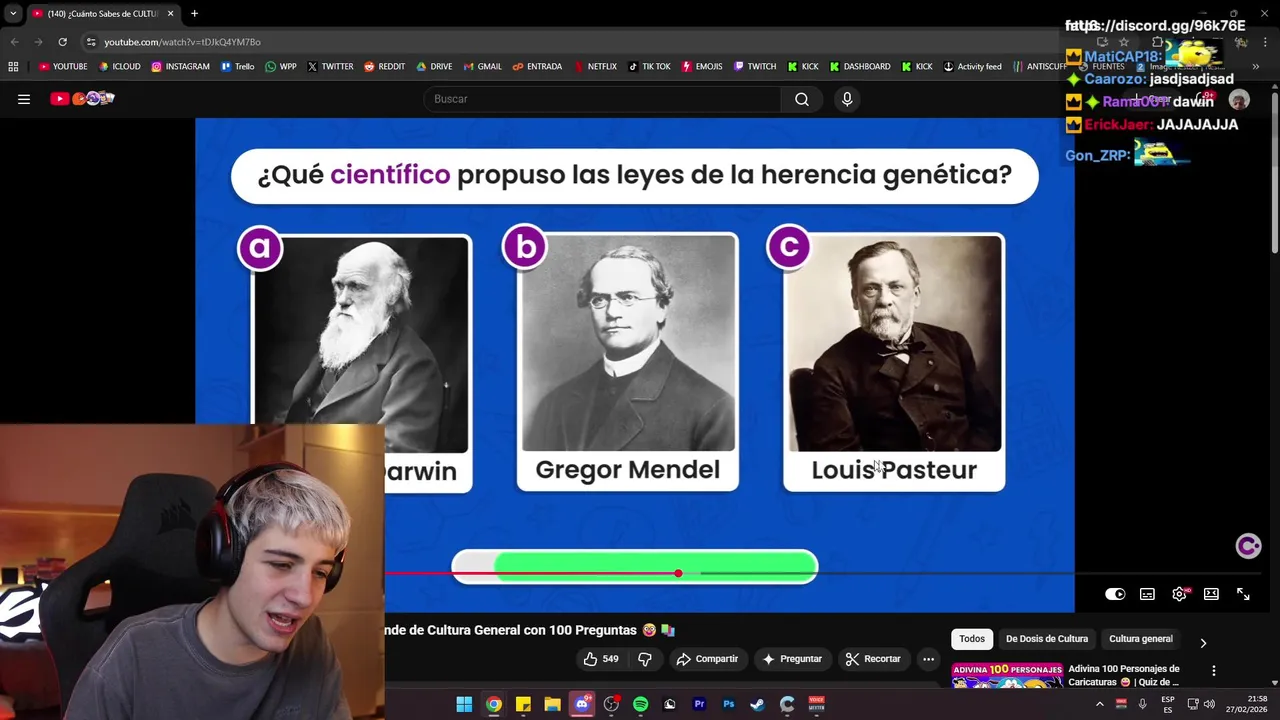
Task: Go to the YouTube home logo
Action: click(x=83, y=98)
